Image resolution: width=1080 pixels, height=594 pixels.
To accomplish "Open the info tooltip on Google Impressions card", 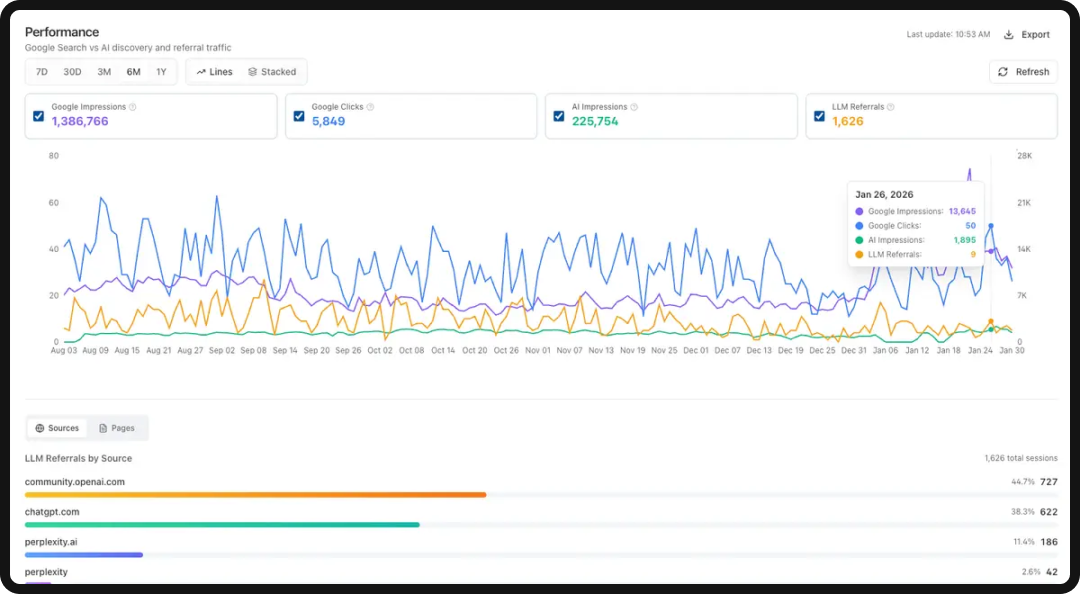I will [133, 106].
